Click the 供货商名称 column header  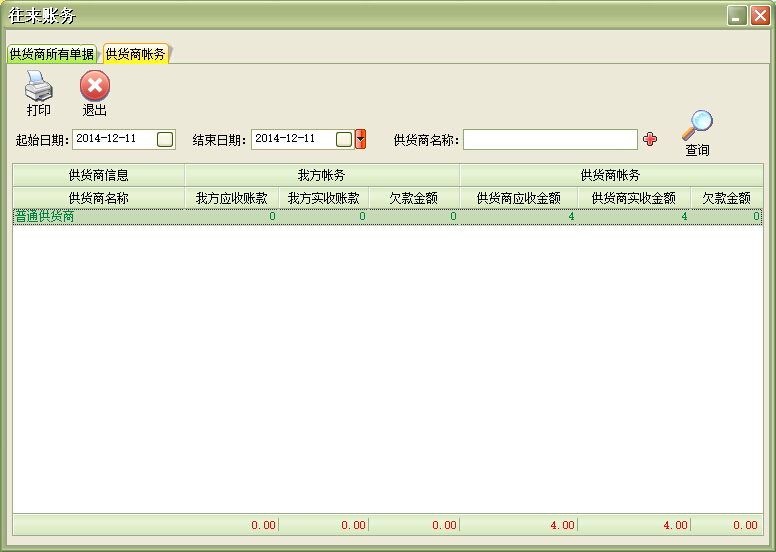[x=98, y=198]
